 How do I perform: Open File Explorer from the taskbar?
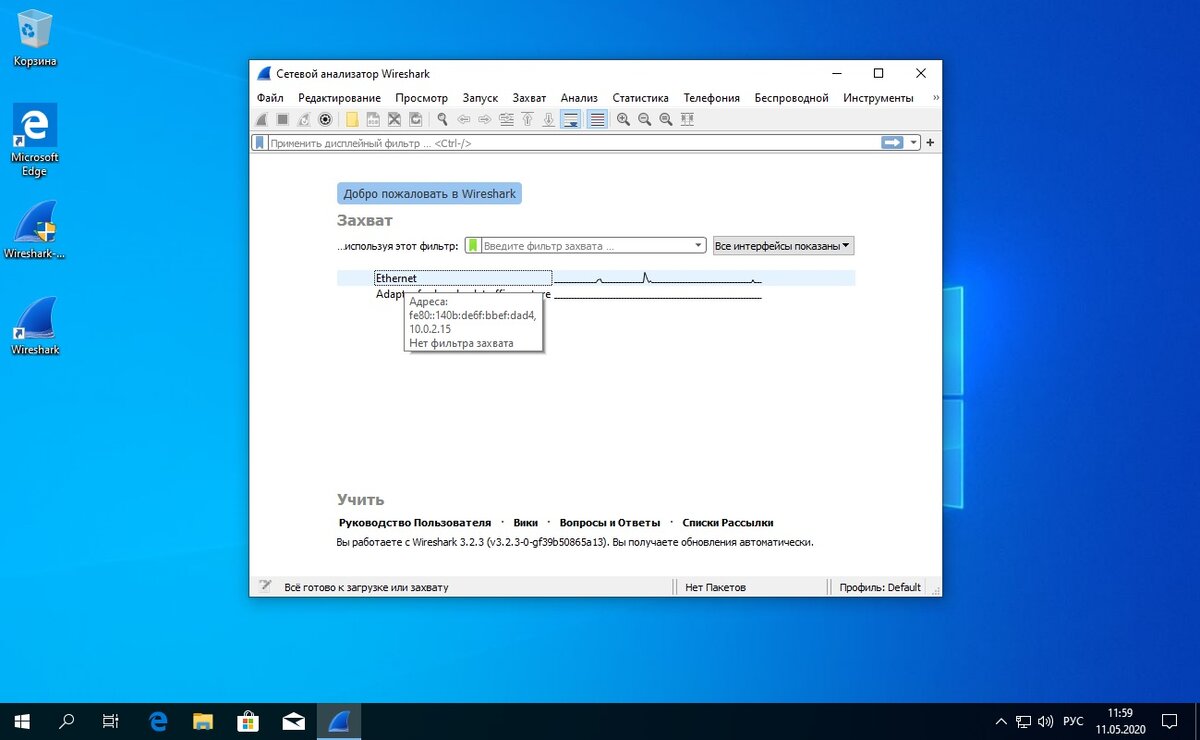coord(203,721)
